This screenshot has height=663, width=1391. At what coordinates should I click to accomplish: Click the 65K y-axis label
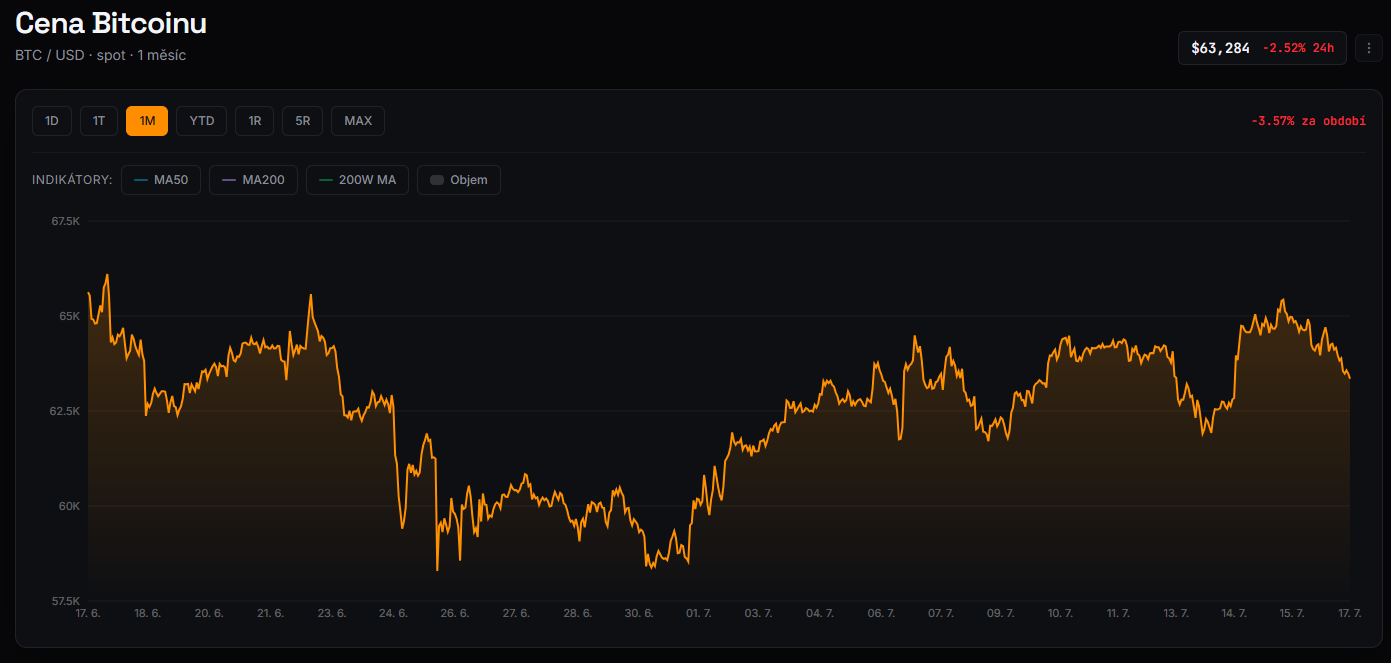pos(69,316)
